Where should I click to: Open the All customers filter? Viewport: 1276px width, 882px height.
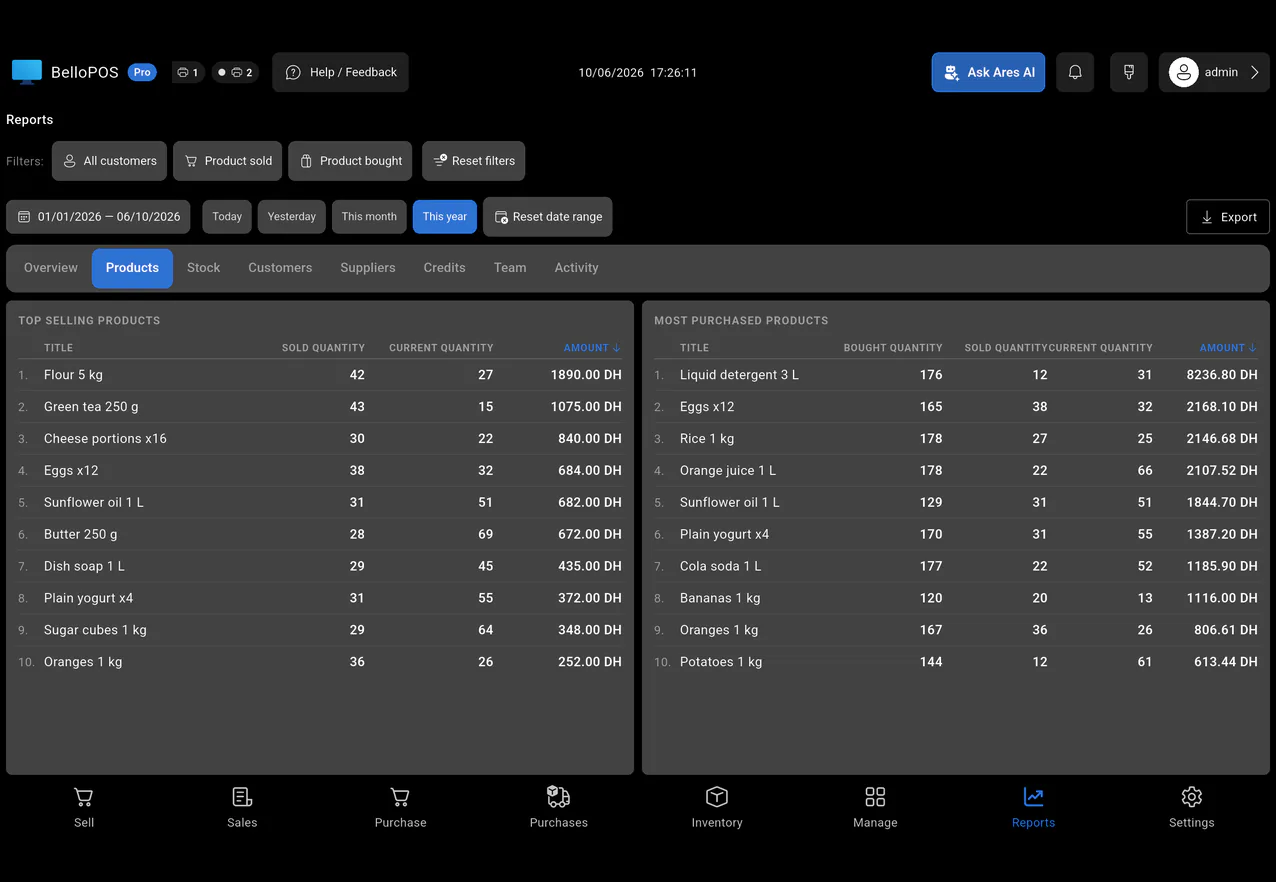tap(110, 161)
